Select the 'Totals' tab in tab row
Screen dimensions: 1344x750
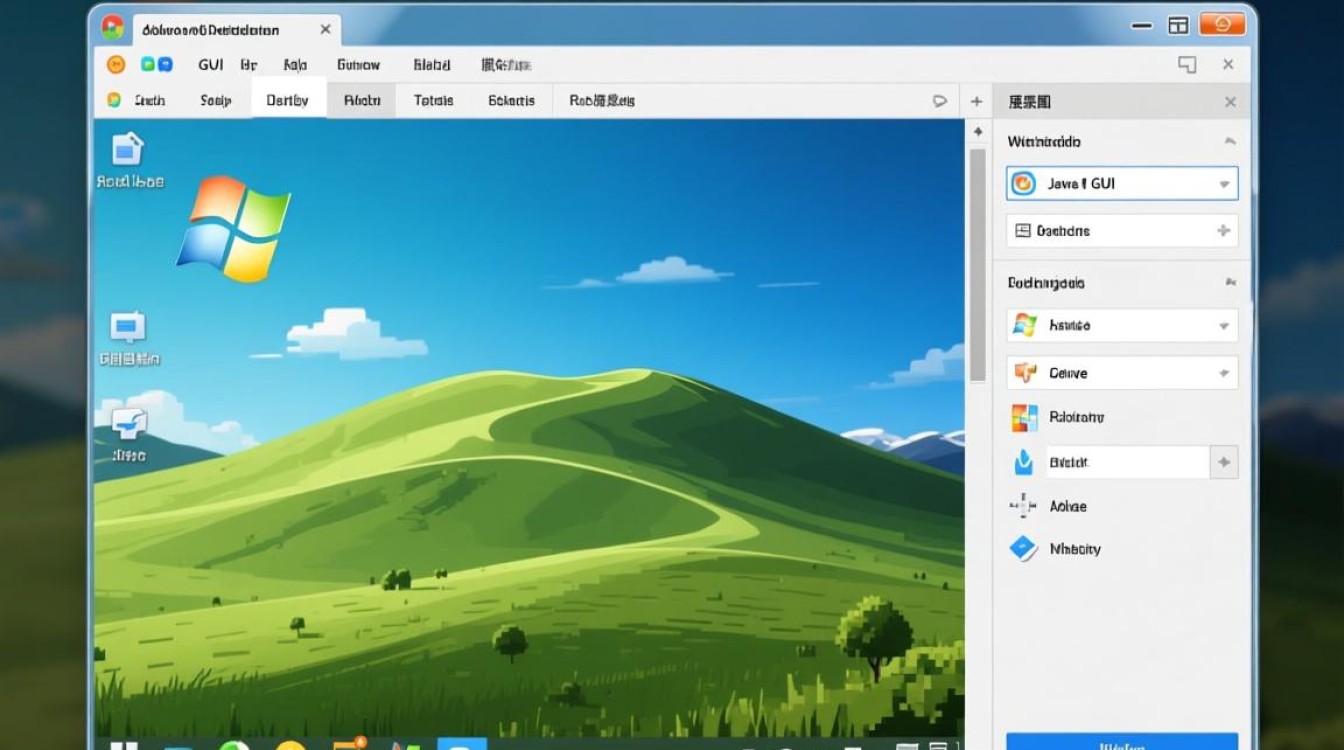click(433, 101)
